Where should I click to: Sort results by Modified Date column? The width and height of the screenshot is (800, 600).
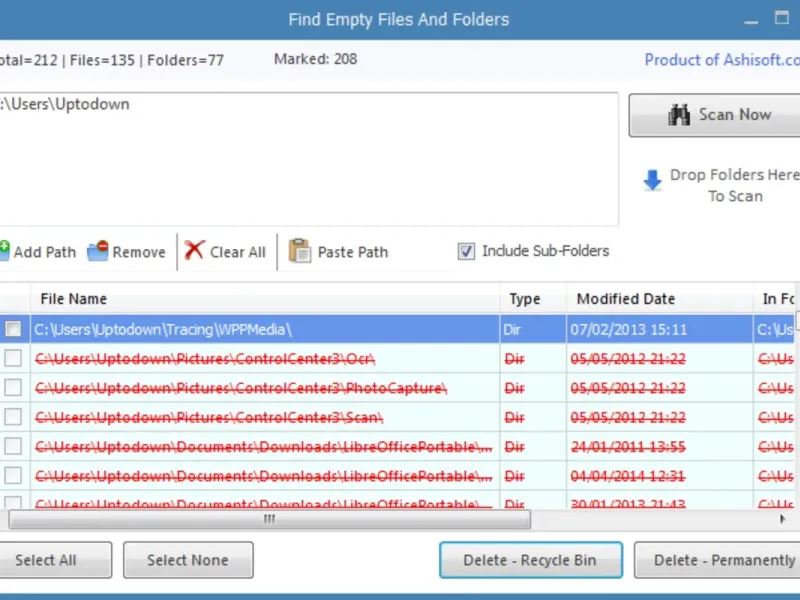(x=625, y=299)
